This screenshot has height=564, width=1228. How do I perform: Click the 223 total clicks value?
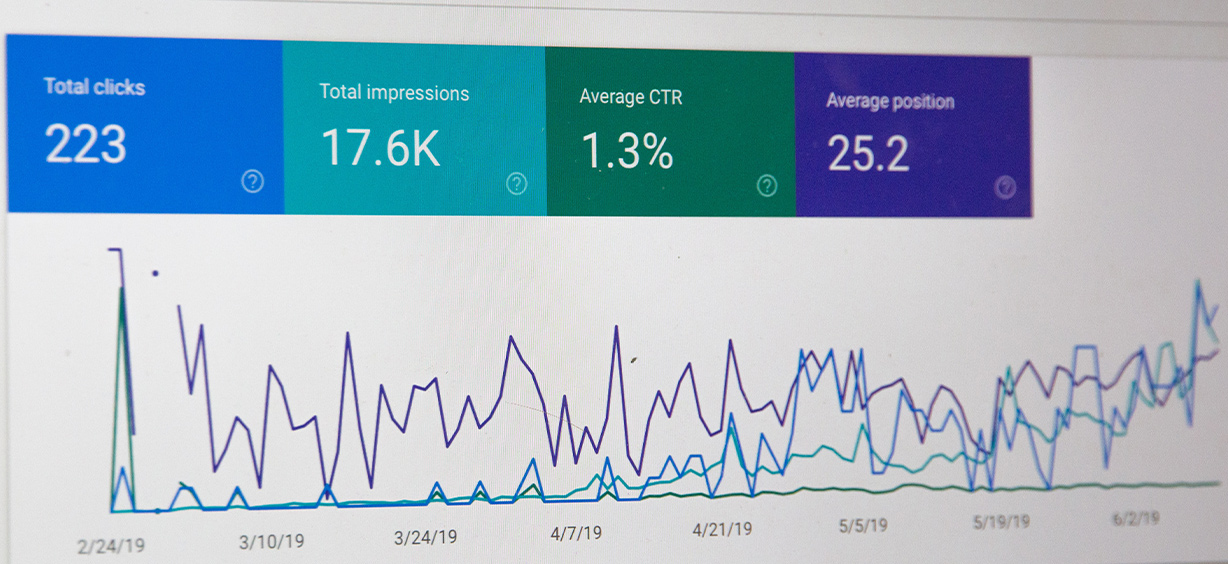click(x=86, y=144)
